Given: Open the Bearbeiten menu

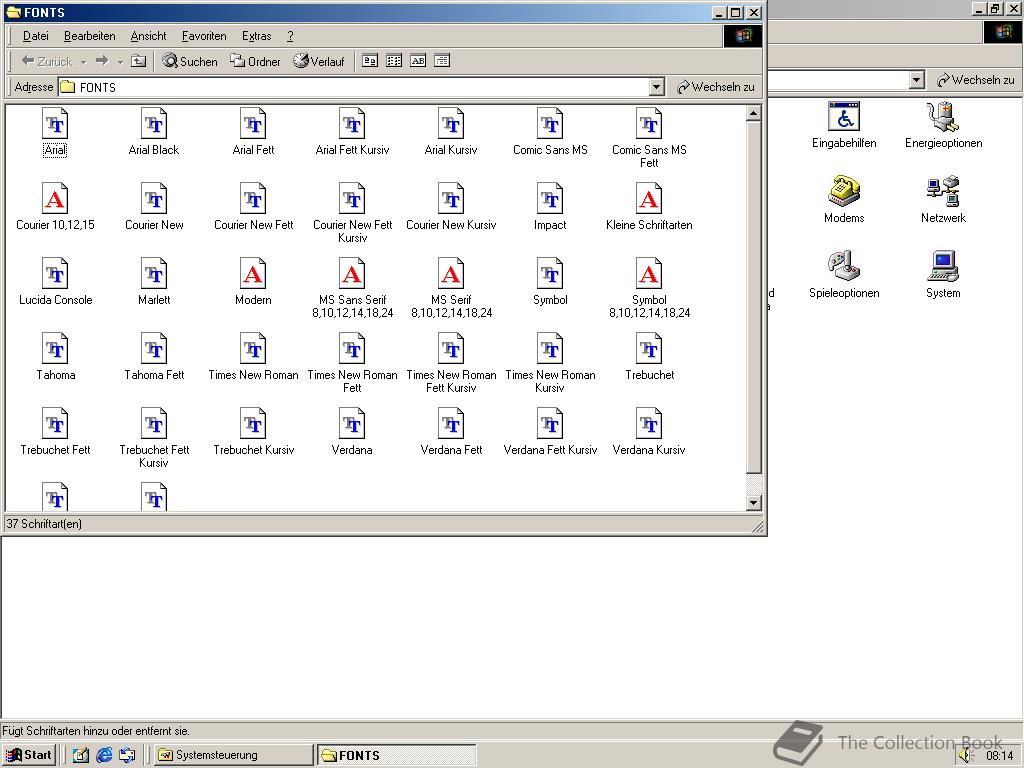Looking at the screenshot, I should [89, 36].
